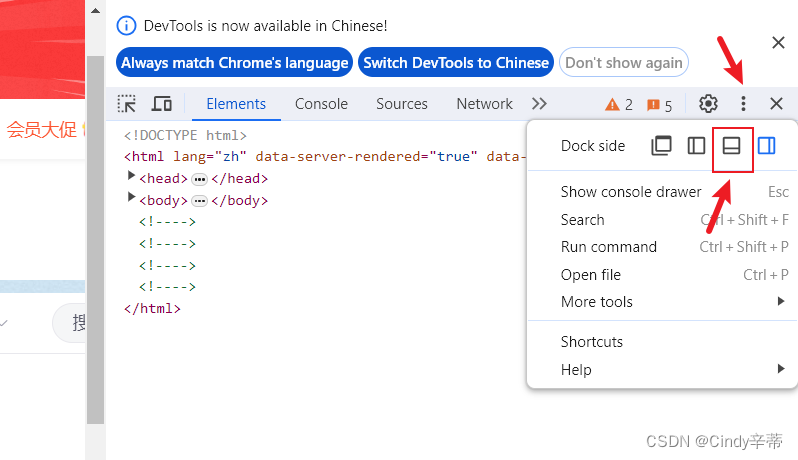The height and width of the screenshot is (460, 798).
Task: Expand the head element node
Action: [x=131, y=176]
